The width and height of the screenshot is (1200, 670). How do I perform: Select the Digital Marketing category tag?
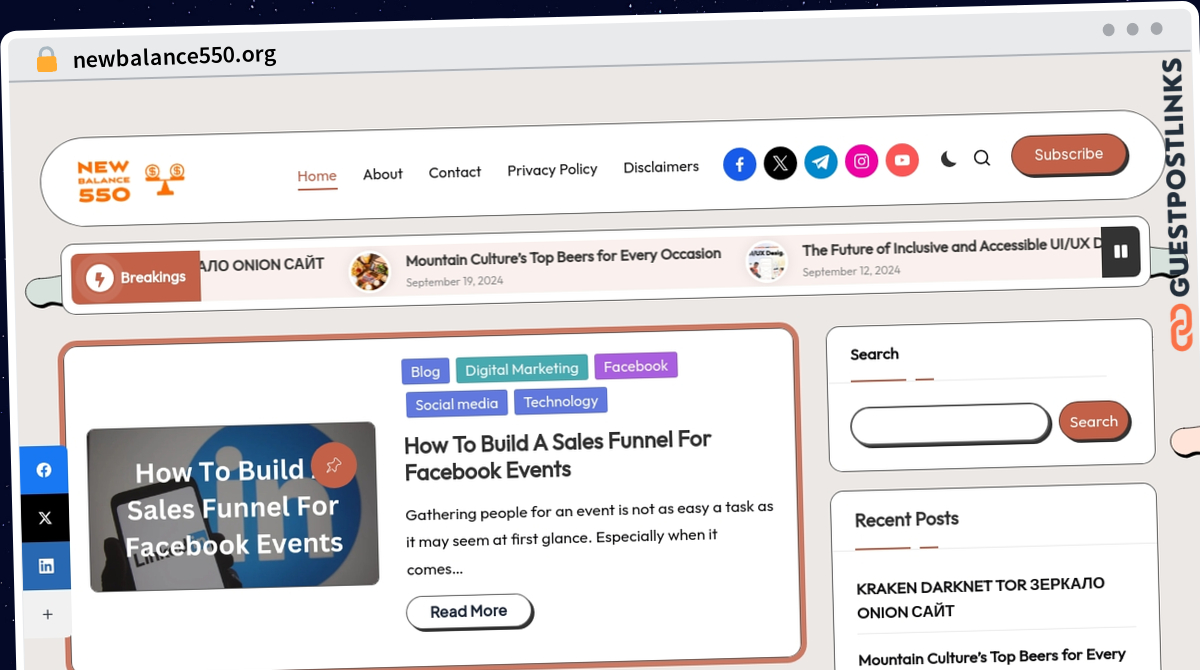click(x=522, y=369)
